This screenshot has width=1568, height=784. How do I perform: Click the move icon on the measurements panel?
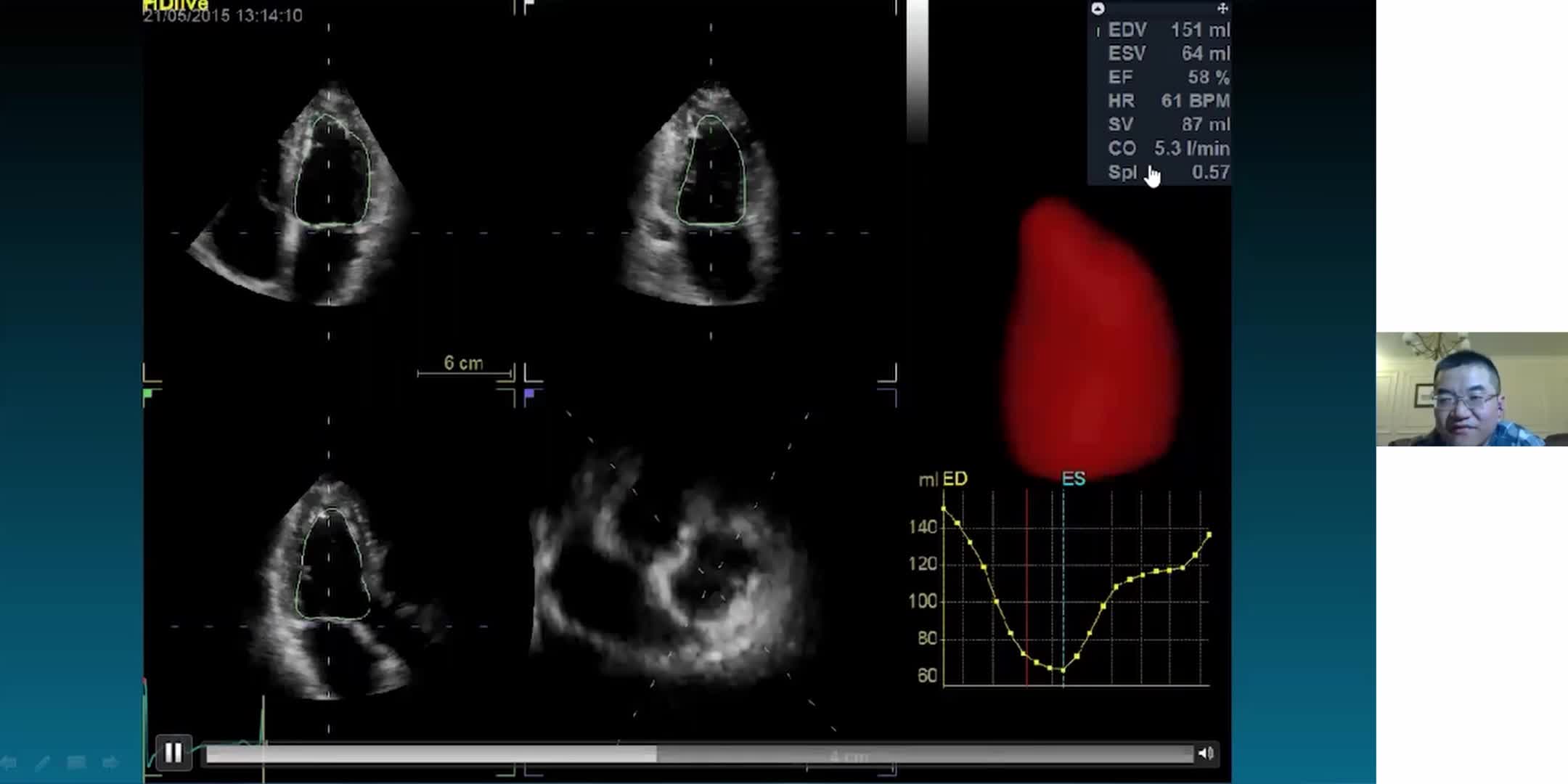(x=1222, y=9)
